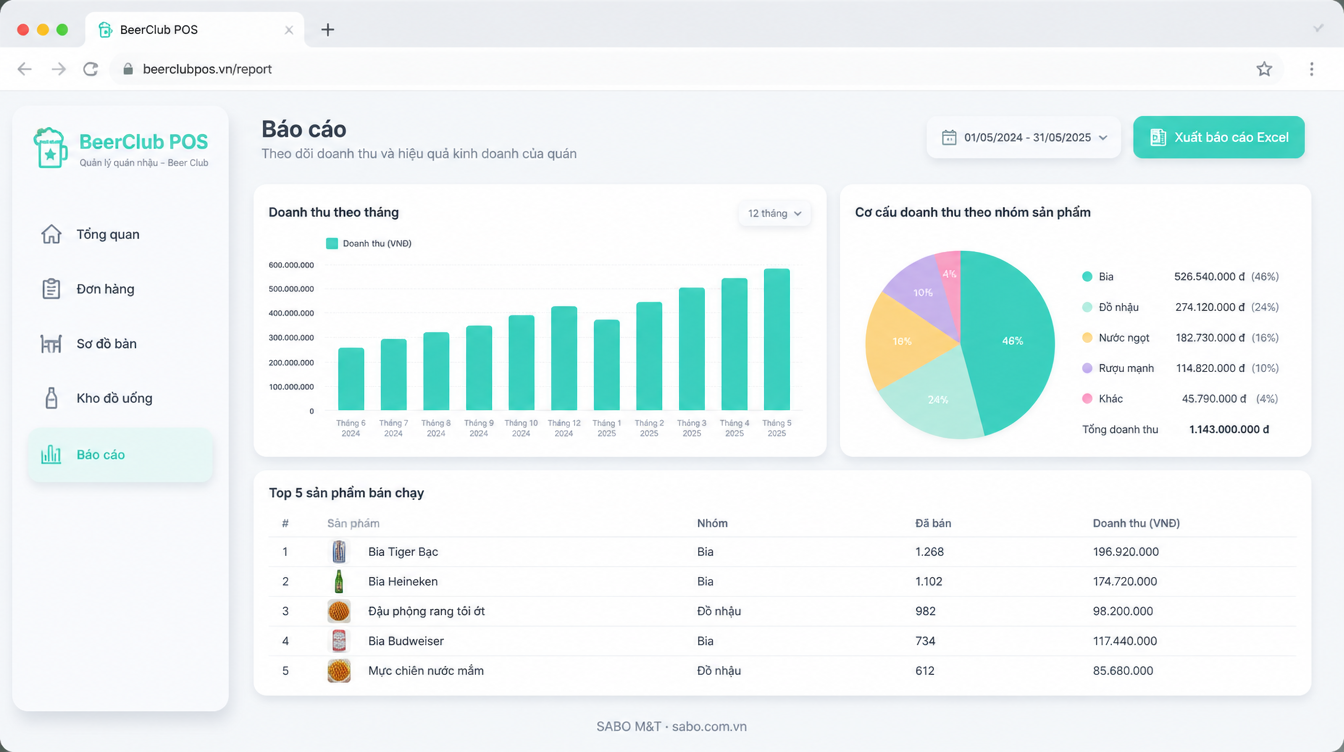
Task: Click the 526.540.000 đ Bia revenue value
Action: (1209, 277)
